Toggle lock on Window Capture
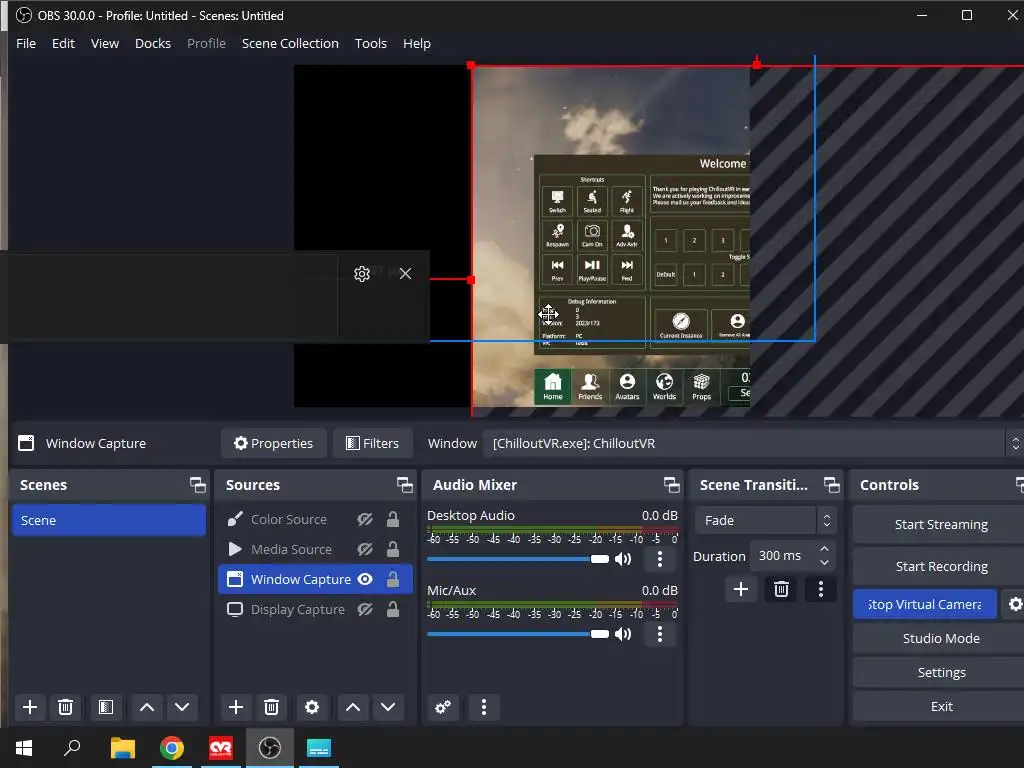This screenshot has height=768, width=1024. point(392,579)
